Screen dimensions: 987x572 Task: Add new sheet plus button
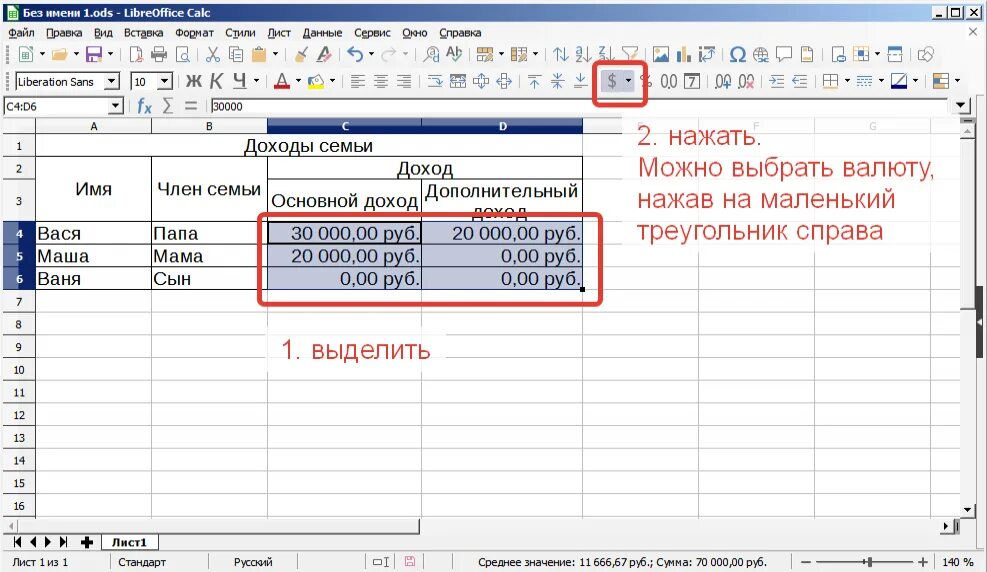[87, 542]
